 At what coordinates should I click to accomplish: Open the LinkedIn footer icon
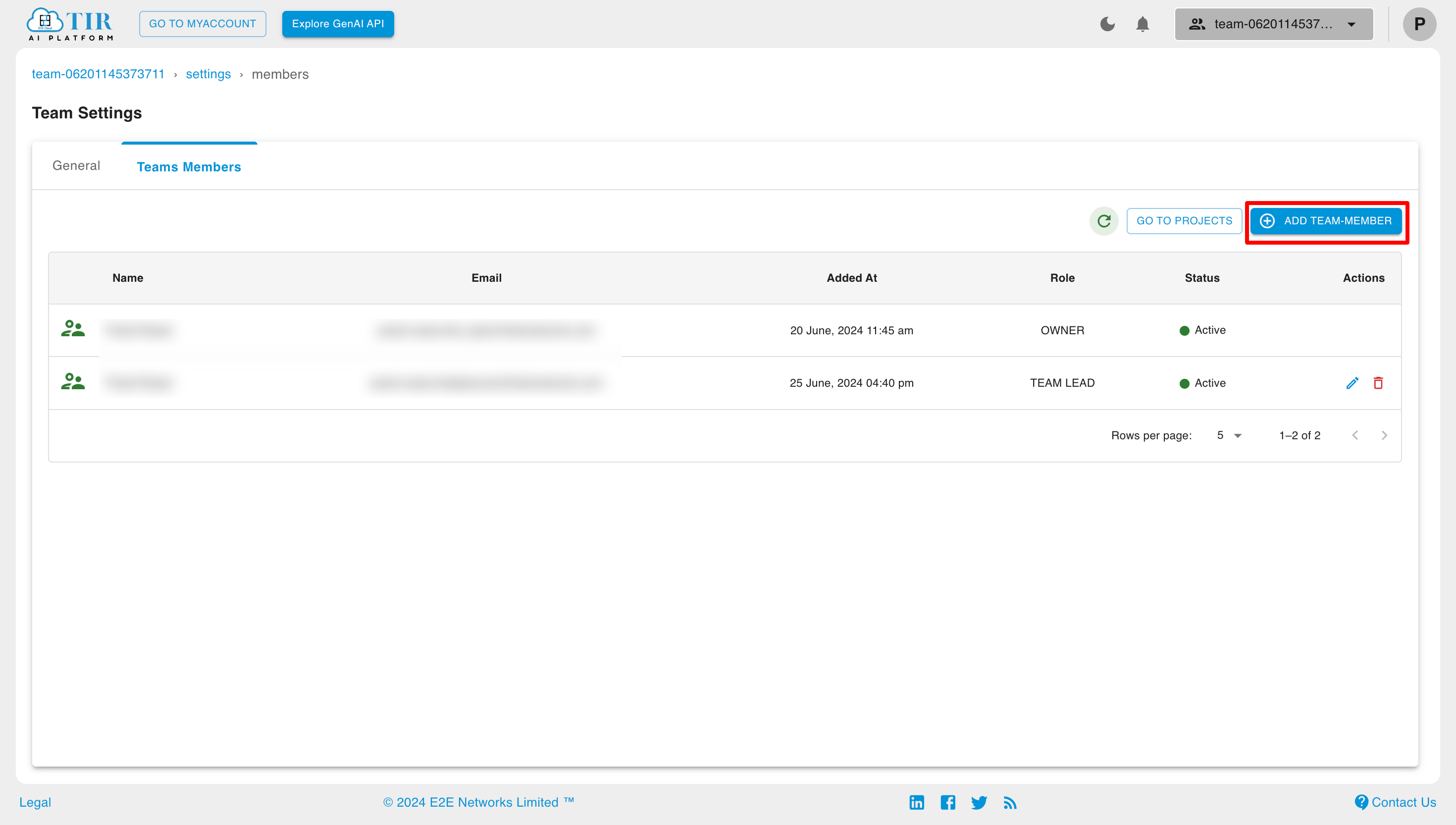click(x=917, y=802)
